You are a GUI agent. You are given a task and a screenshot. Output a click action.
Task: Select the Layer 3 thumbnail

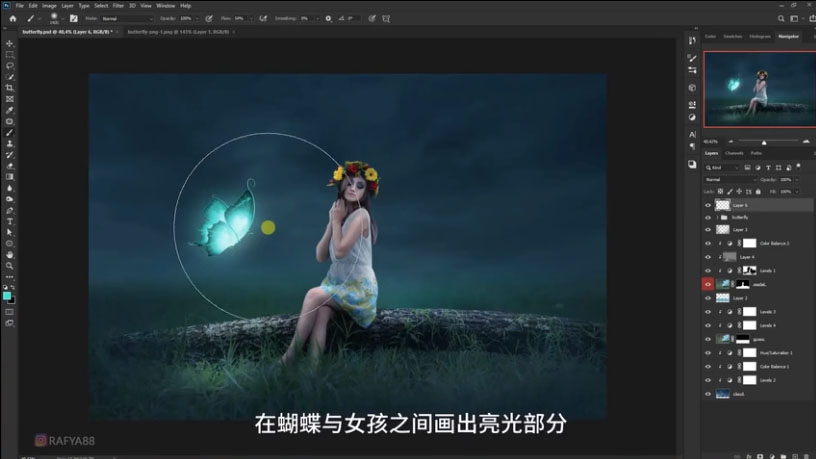[722, 230]
